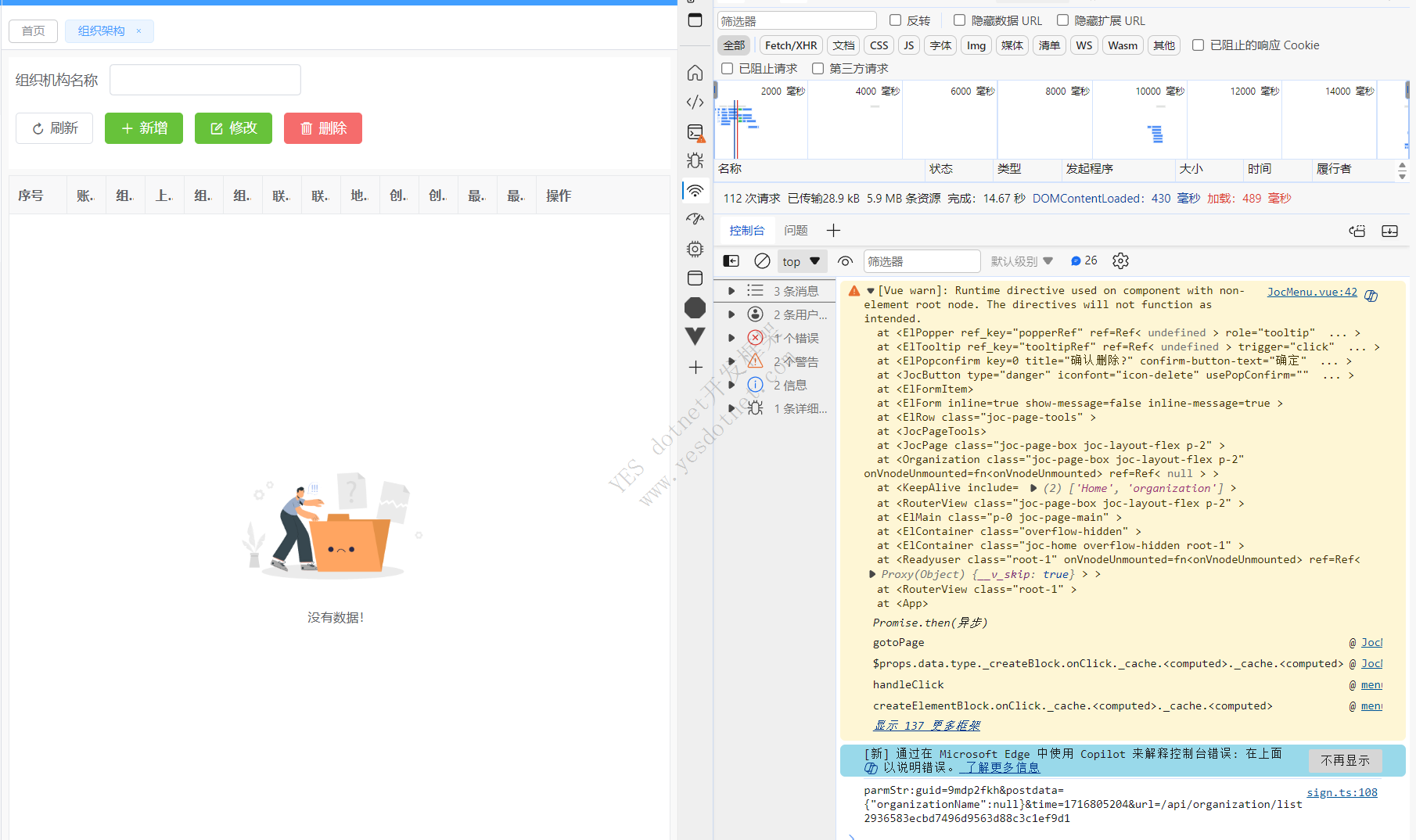Viewport: 1416px width, 840px height.
Task: Toggle the device emulation icon at the top of DevTools
Action: 695,20
